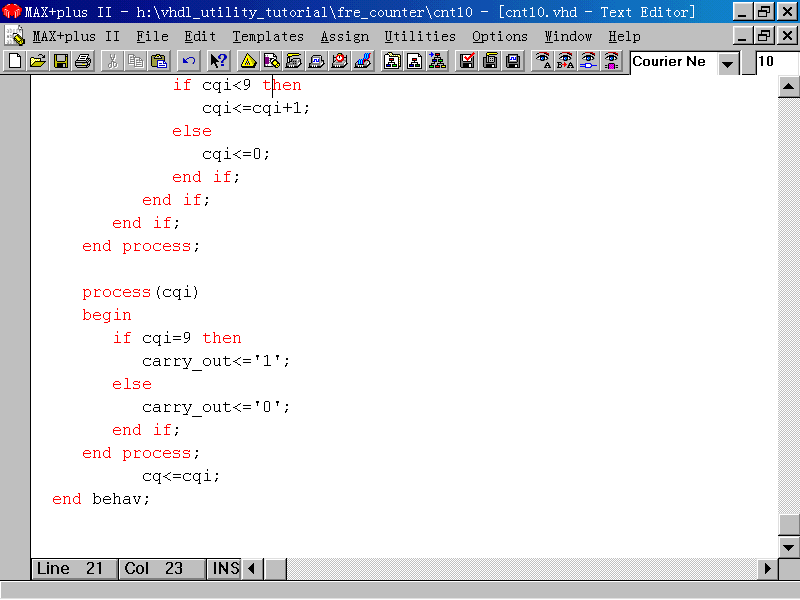This screenshot has width=800, height=600.
Task: Cut selection with scissors icon
Action: 113,61
